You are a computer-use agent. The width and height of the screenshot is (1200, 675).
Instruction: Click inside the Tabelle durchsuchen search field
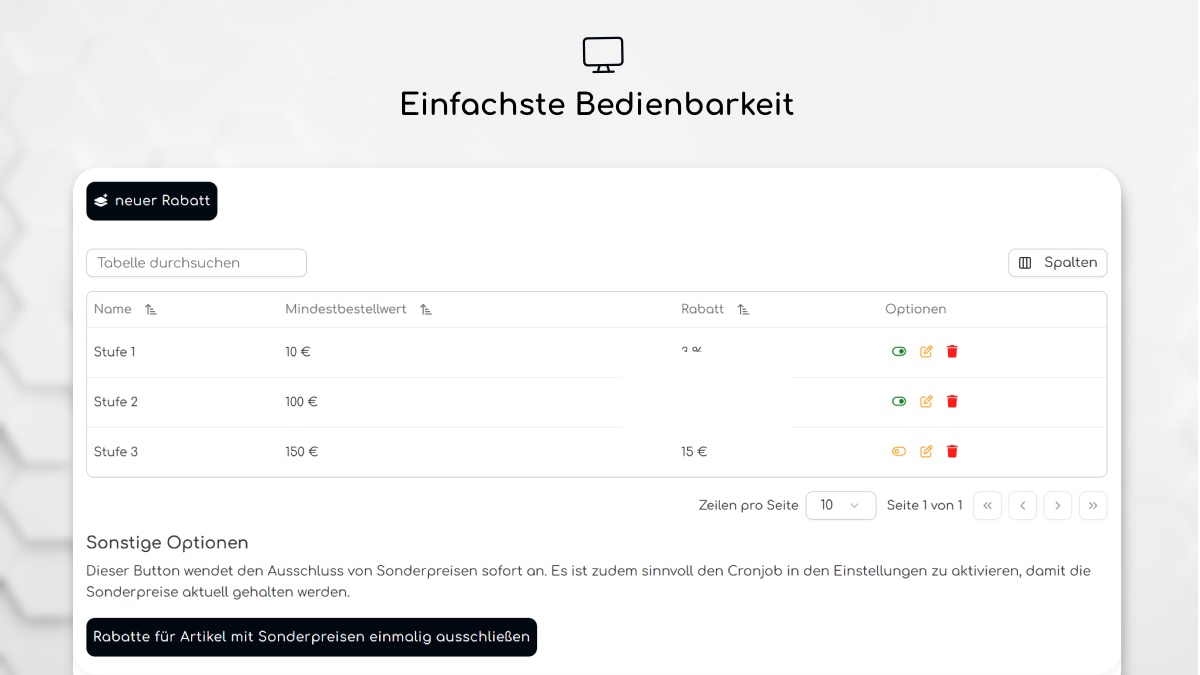196,262
